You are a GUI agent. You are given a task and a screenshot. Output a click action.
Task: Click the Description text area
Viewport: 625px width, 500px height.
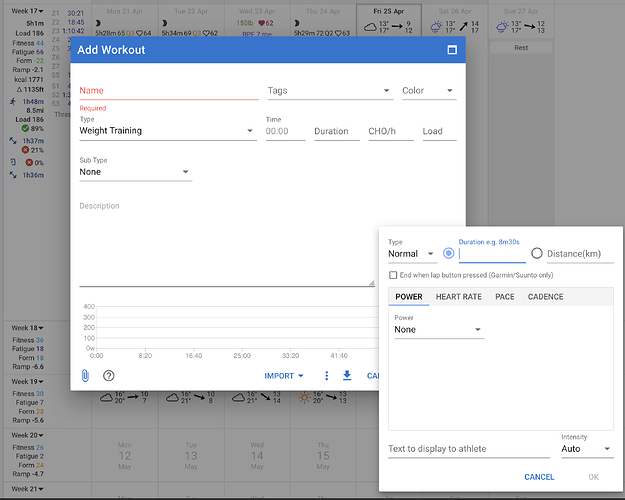click(x=227, y=243)
